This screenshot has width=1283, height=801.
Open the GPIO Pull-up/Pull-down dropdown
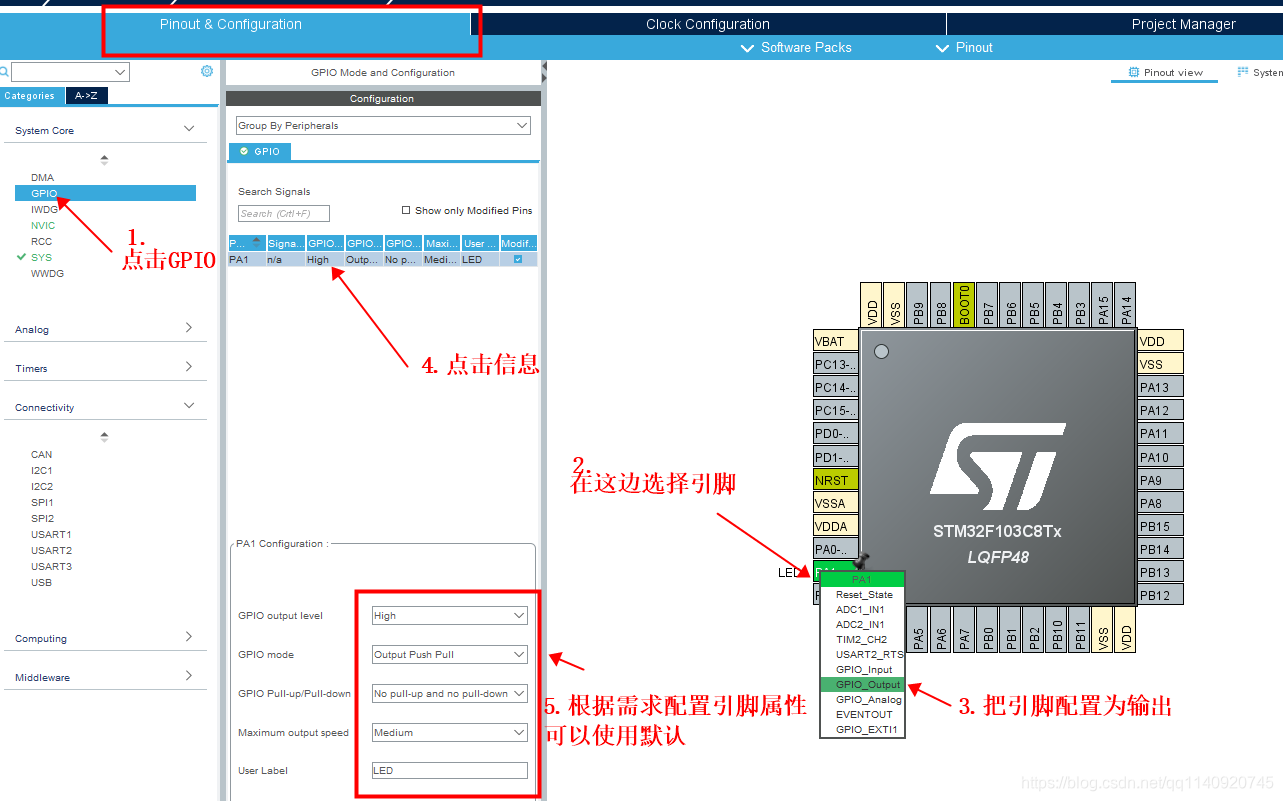[x=449, y=694]
